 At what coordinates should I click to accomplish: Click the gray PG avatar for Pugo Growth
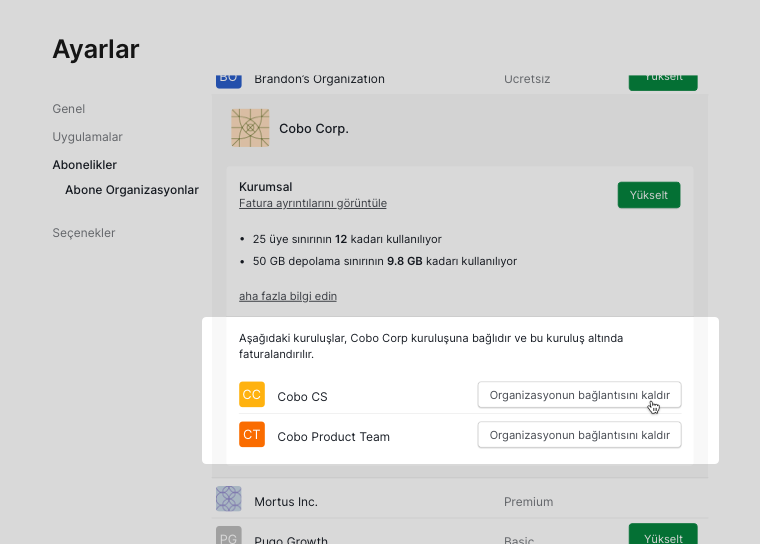coord(229,535)
